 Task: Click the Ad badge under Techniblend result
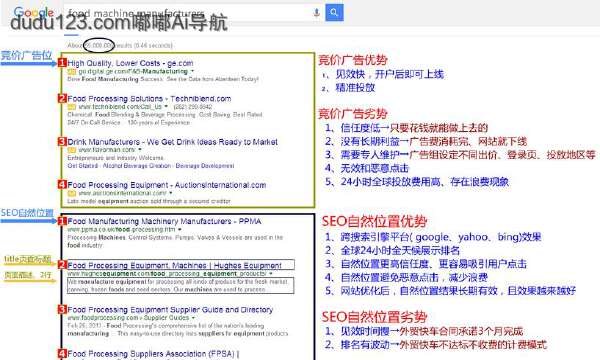[72, 107]
